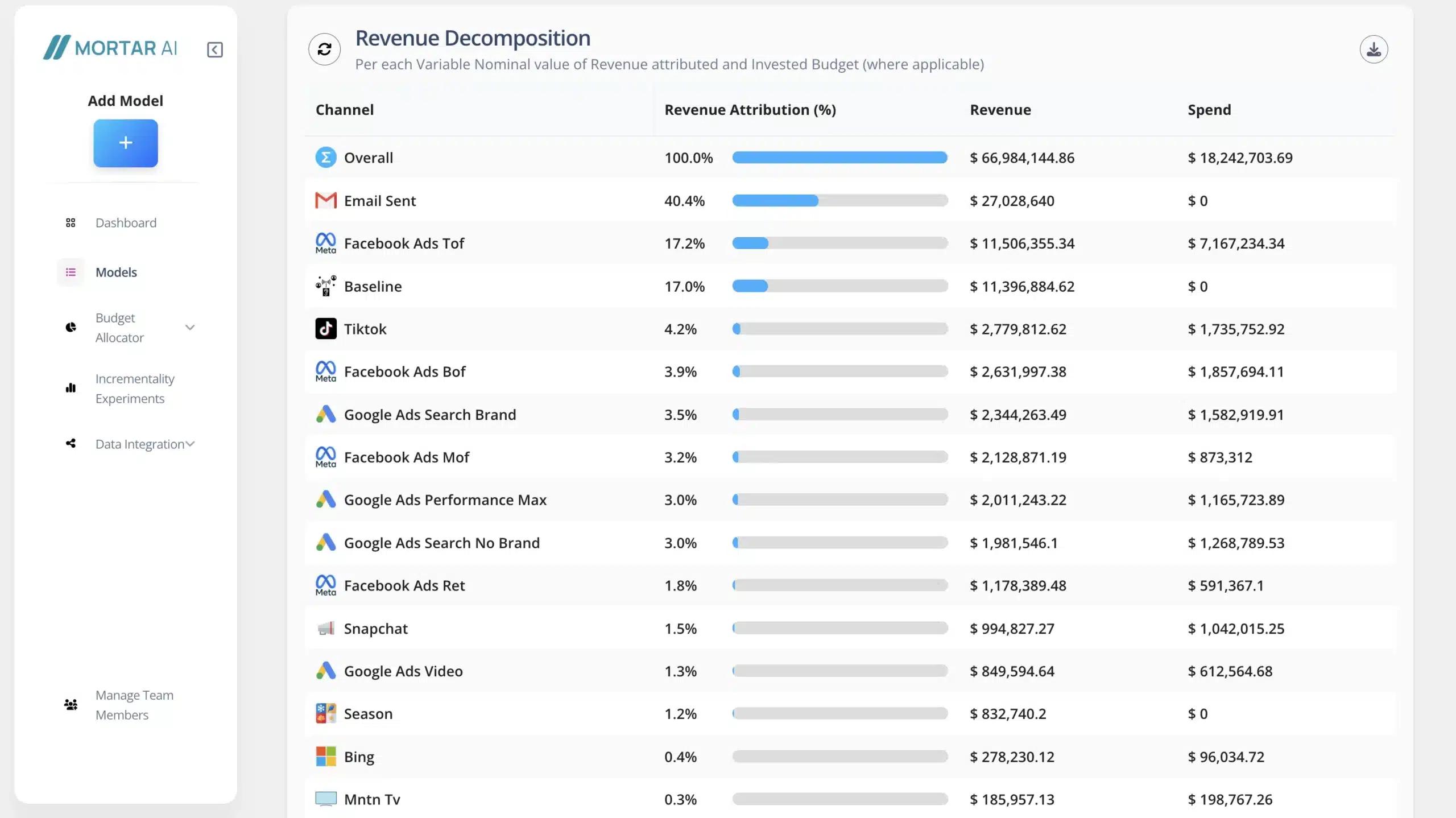Expand the Budget Allocator submenu chevron
The height and width of the screenshot is (818, 1456).
[x=190, y=328]
